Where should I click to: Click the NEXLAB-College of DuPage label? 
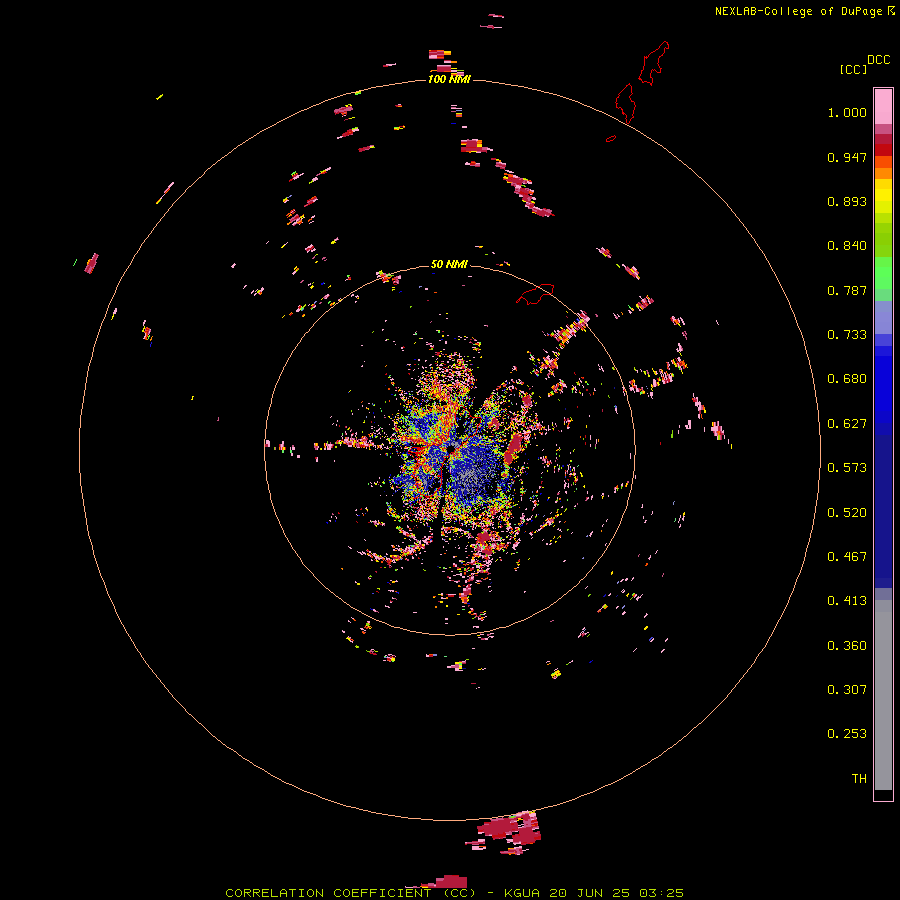[x=799, y=11]
